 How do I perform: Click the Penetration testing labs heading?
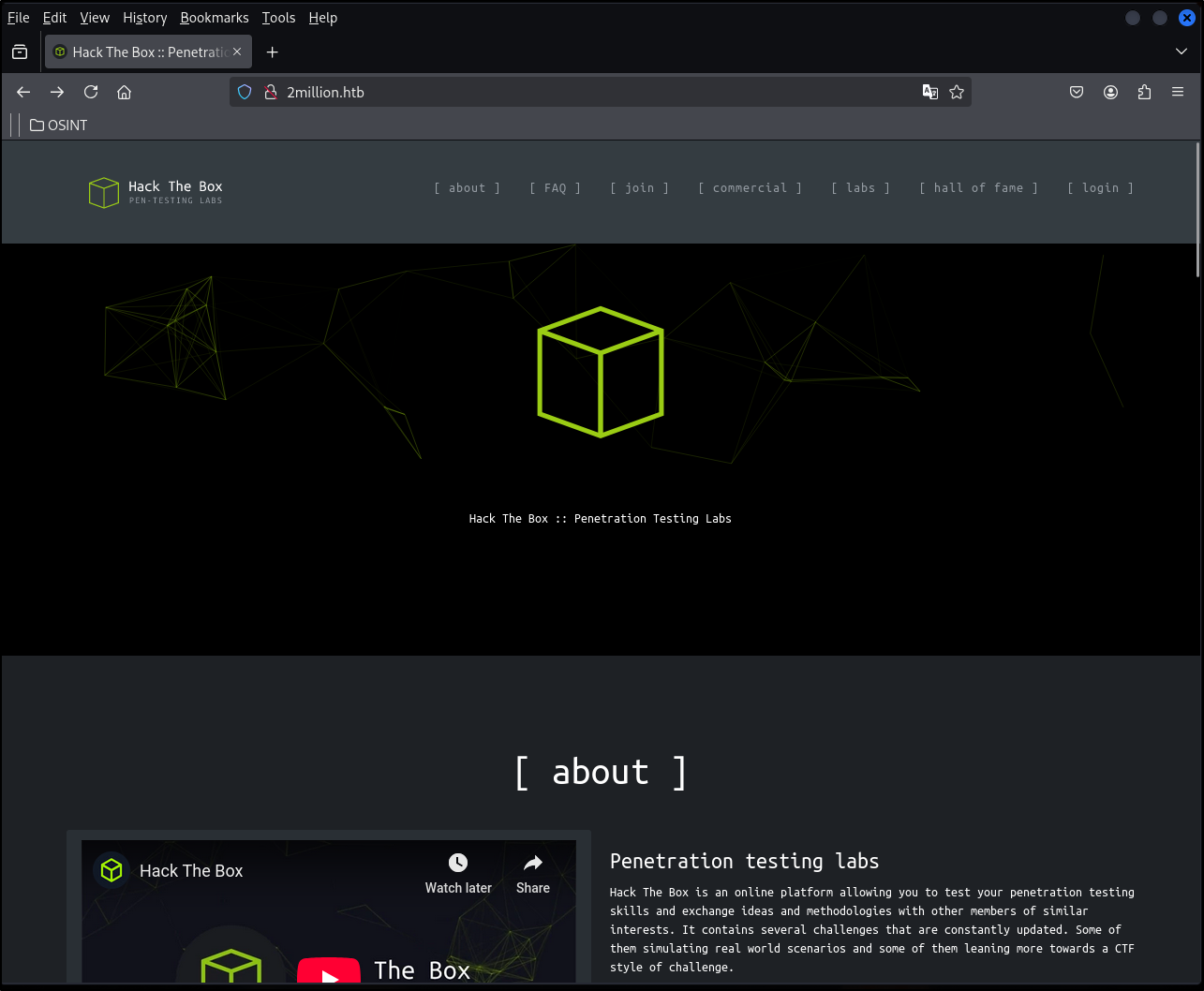pyautogui.click(x=745, y=861)
